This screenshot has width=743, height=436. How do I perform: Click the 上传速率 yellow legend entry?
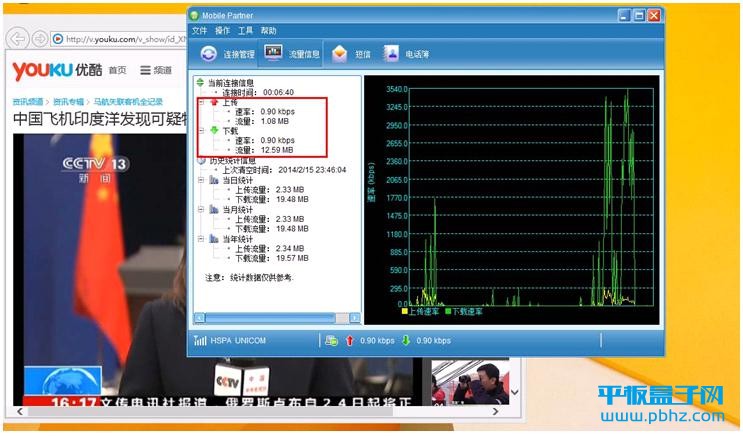[420, 311]
